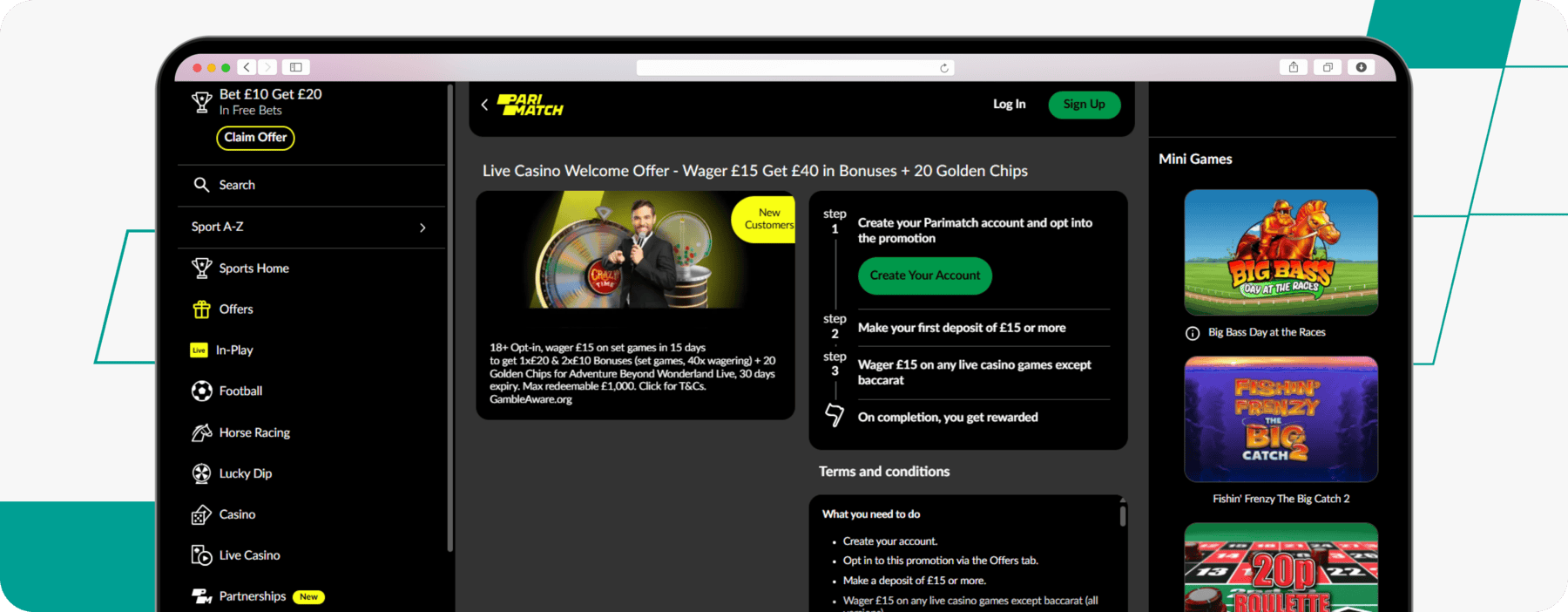Screen dimensions: 1568x612
Task: Click the Create Your Account button
Action: coord(925,275)
